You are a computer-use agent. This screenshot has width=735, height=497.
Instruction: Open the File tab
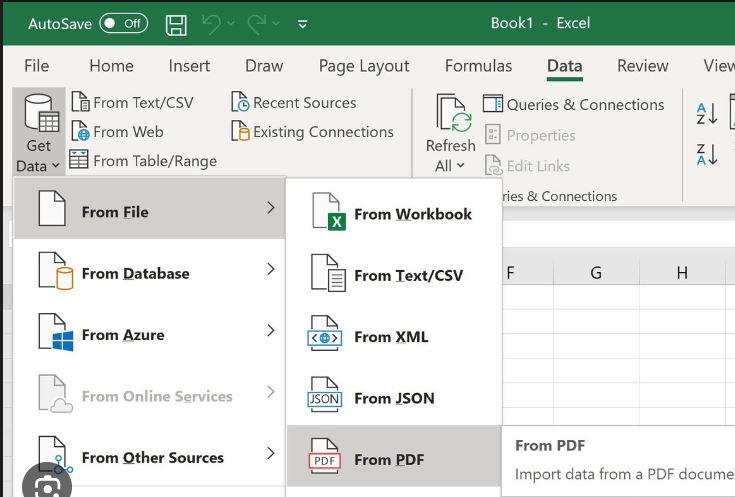(37, 66)
